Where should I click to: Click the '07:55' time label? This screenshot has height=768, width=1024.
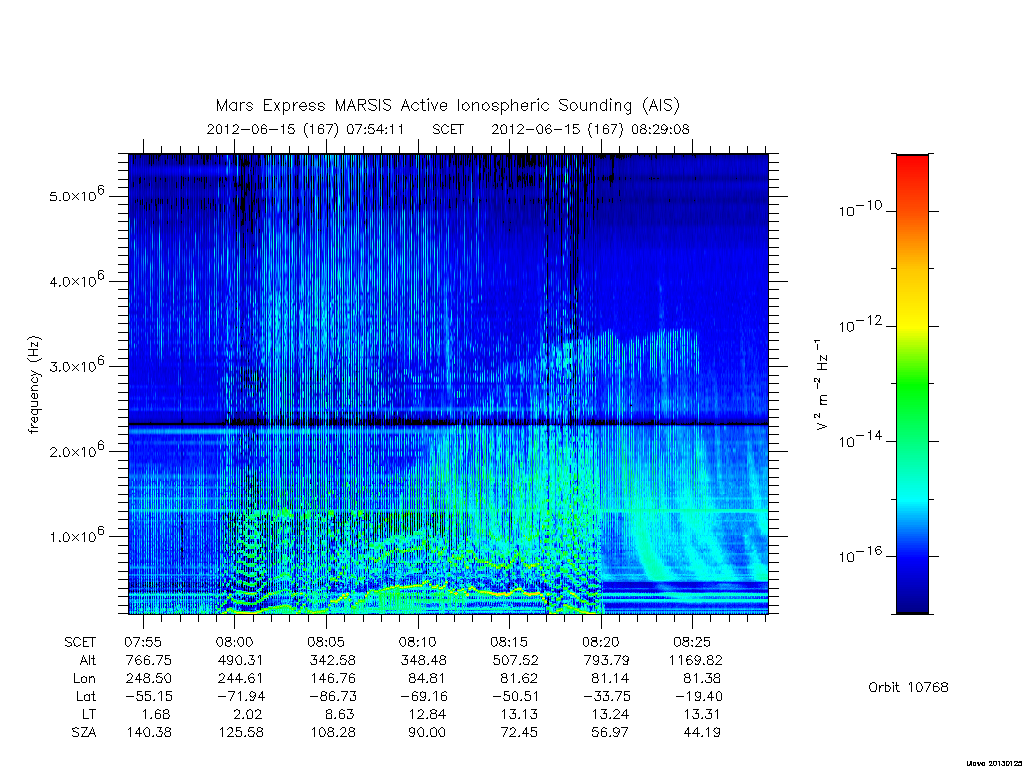(143, 643)
